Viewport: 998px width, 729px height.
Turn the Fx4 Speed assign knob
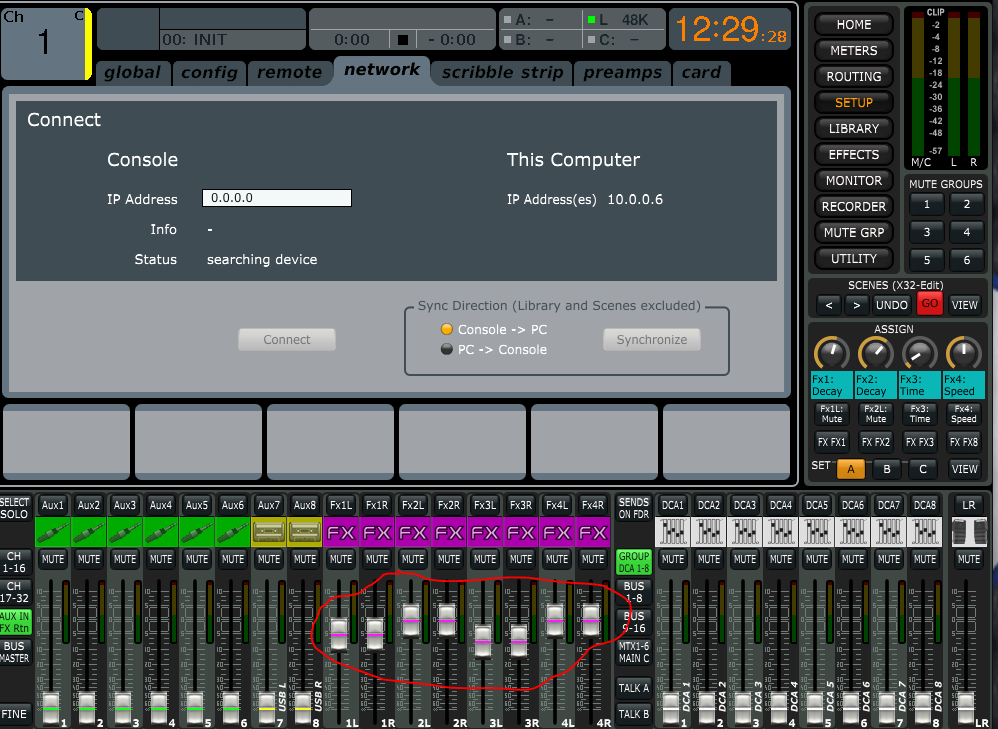pyautogui.click(x=963, y=353)
